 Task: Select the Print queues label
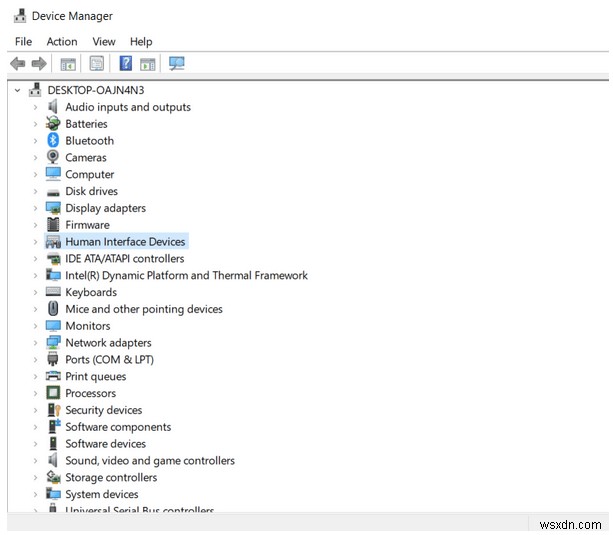coord(96,376)
